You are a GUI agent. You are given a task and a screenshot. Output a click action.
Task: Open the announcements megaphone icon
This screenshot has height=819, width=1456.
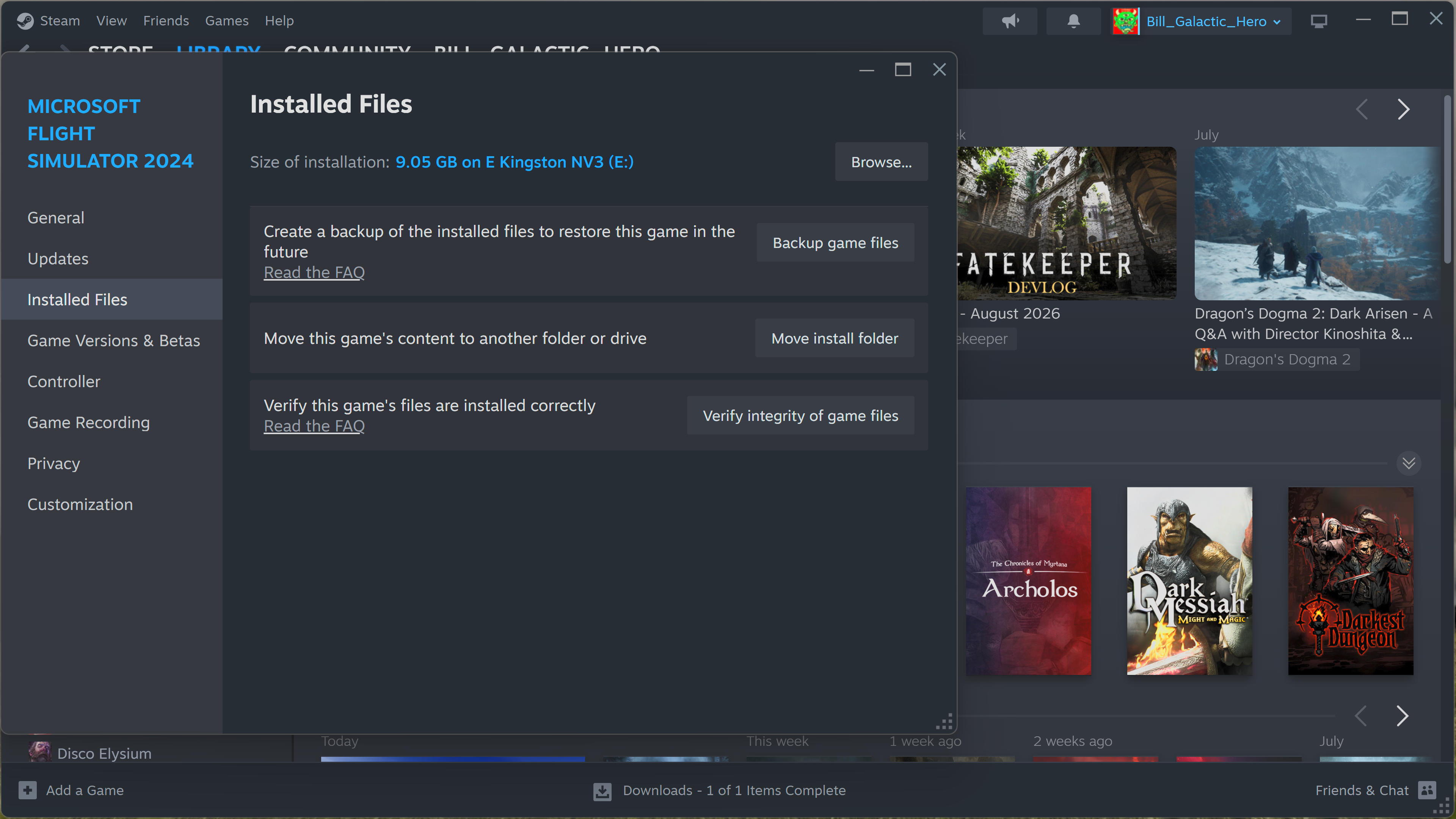tap(1010, 22)
